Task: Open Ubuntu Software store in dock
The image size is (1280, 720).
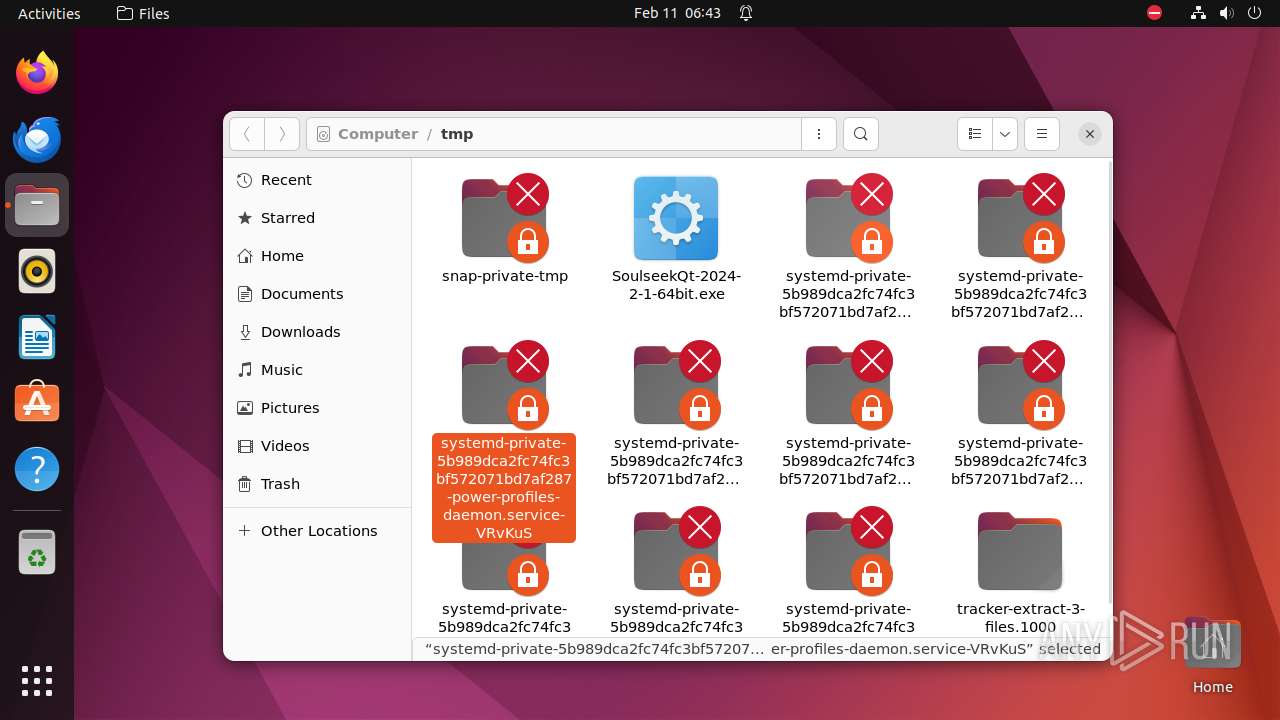Action: [37, 403]
